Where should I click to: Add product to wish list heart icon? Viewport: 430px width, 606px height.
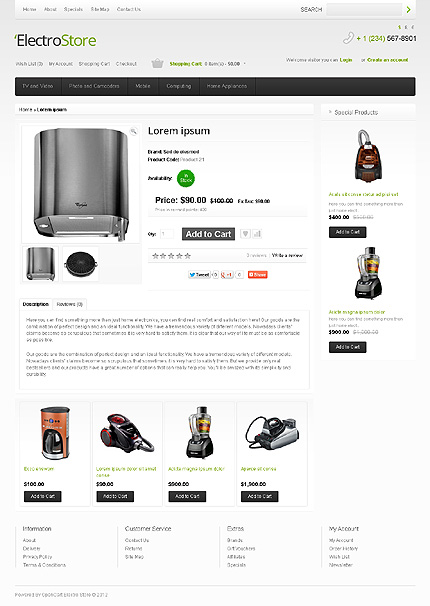coord(245,234)
